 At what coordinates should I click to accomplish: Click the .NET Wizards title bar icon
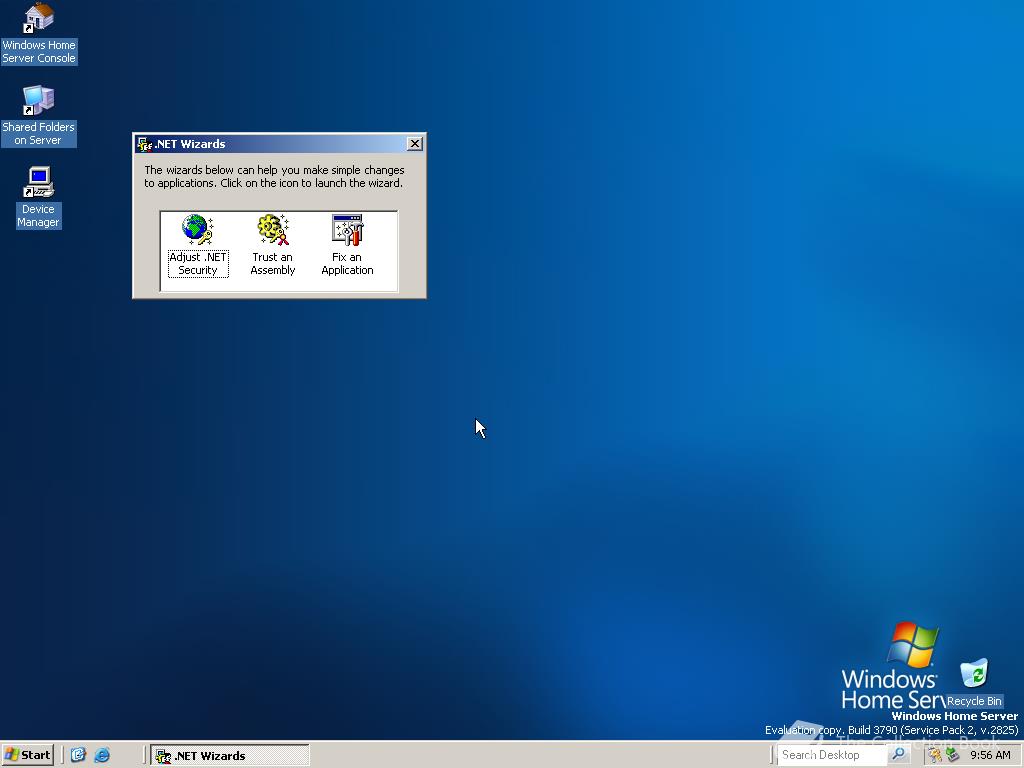[x=145, y=144]
